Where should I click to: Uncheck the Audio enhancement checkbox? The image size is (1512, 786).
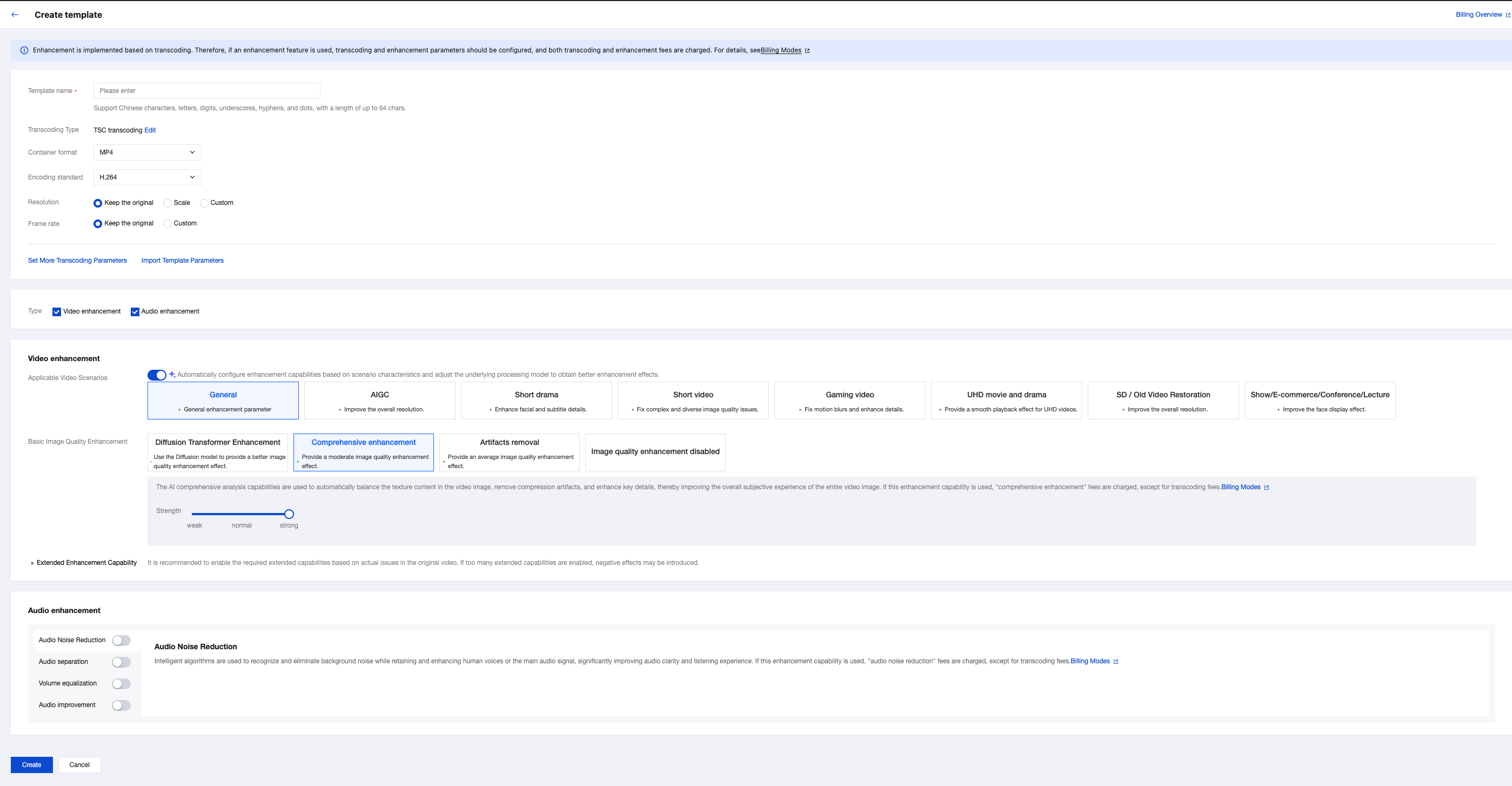point(135,312)
